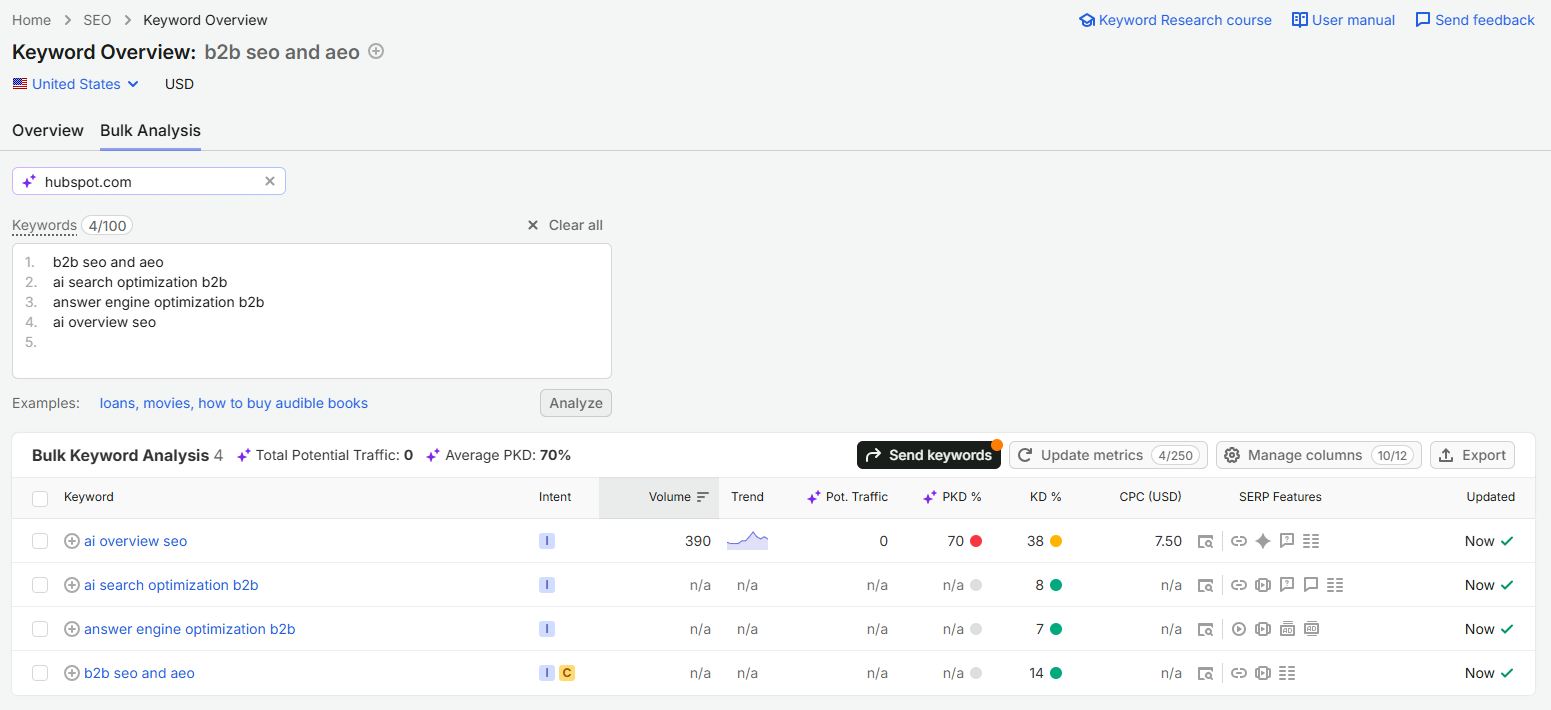The width and height of the screenshot is (1551, 710).
Task: Click the video carousel icon in the answer engine optimization b2b row
Action: [1263, 629]
